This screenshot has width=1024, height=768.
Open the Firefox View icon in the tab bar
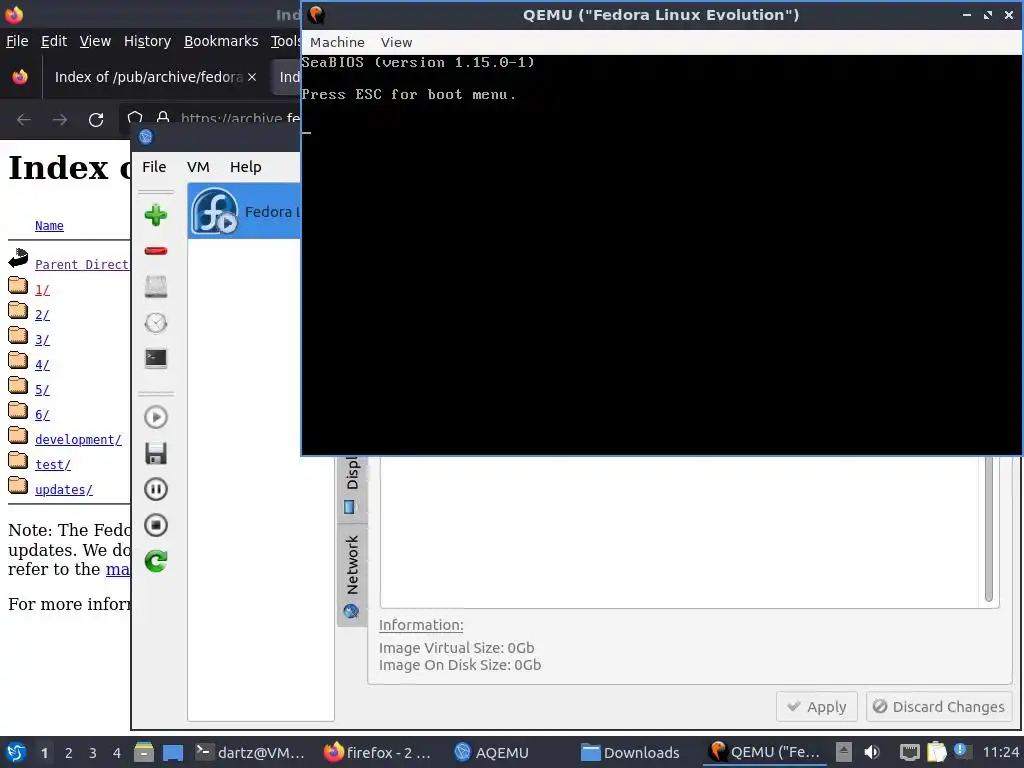click(x=20, y=77)
